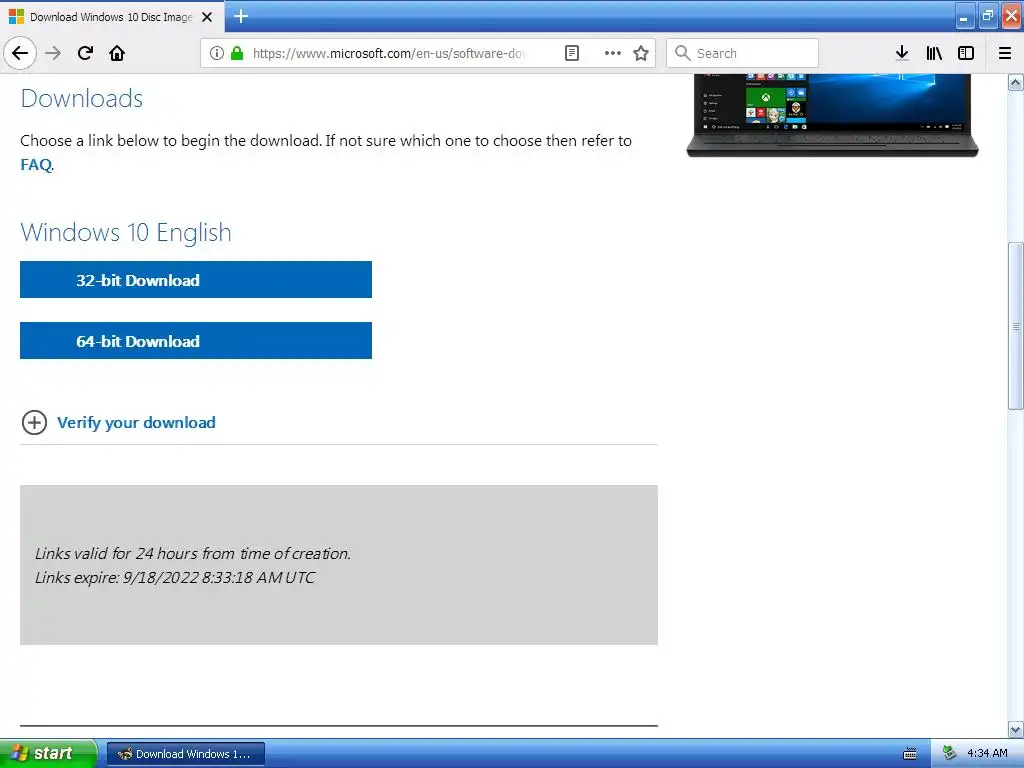The width and height of the screenshot is (1024, 768).
Task: Close the Download Windows 10 tab
Action: pos(207,17)
